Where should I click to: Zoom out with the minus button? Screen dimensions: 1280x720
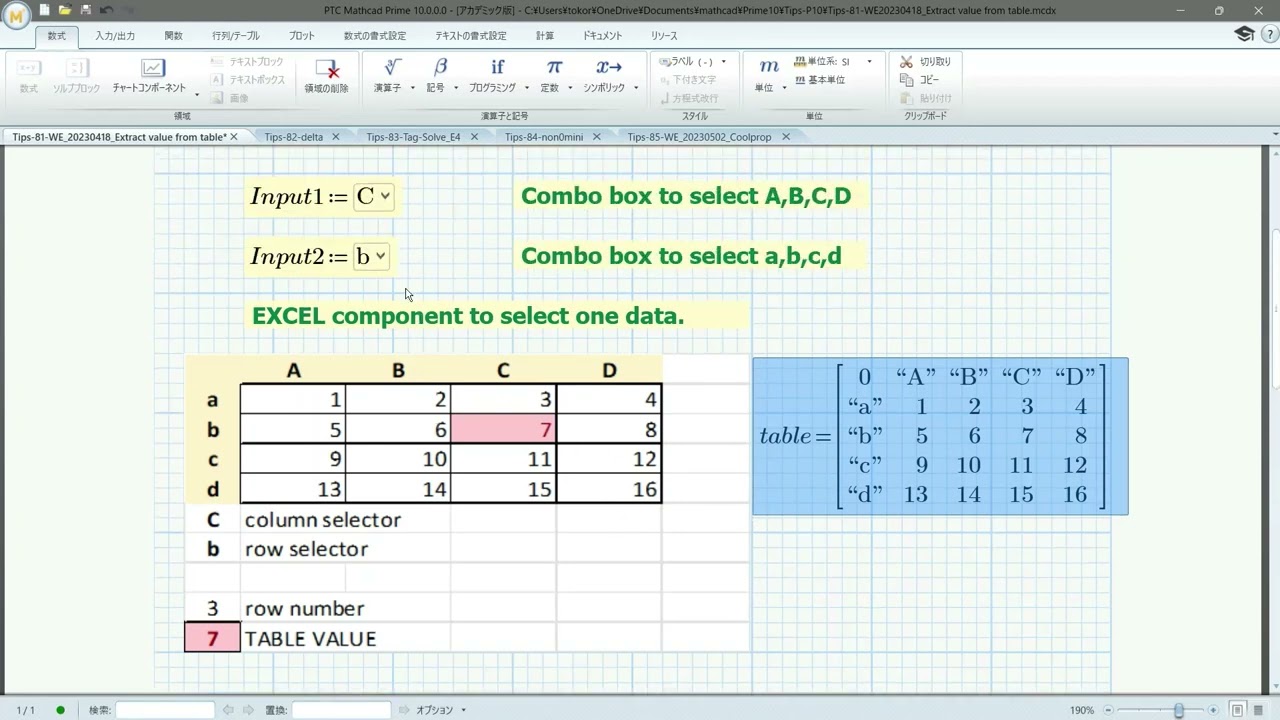[x=1109, y=710]
